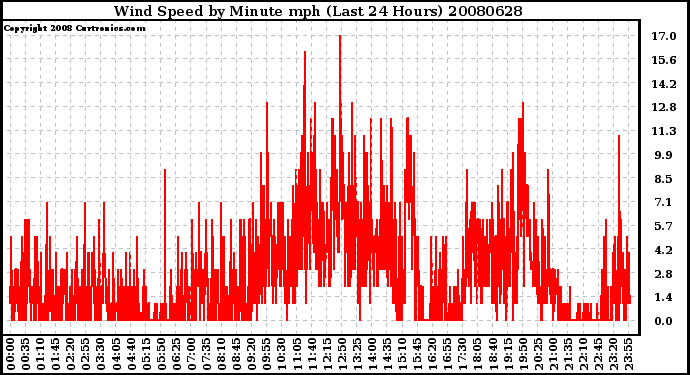
Task: Click the 13:25 time axis label
Action: [x=356, y=355]
